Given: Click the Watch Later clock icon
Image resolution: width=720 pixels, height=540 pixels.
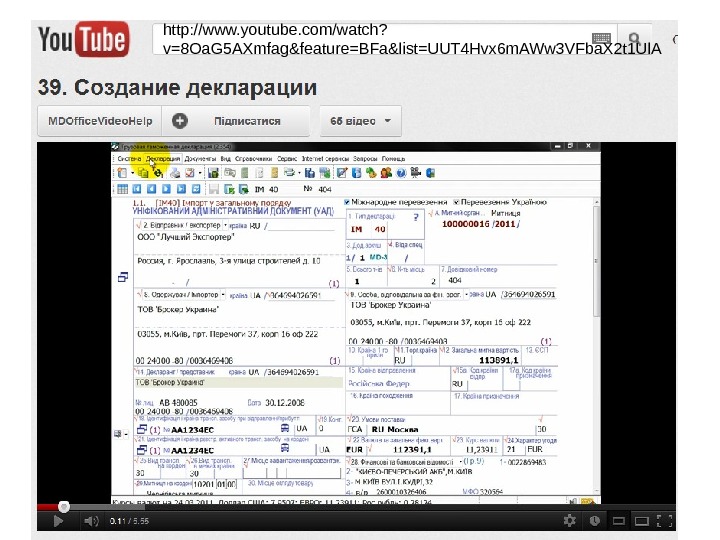Looking at the screenshot, I should [595, 521].
